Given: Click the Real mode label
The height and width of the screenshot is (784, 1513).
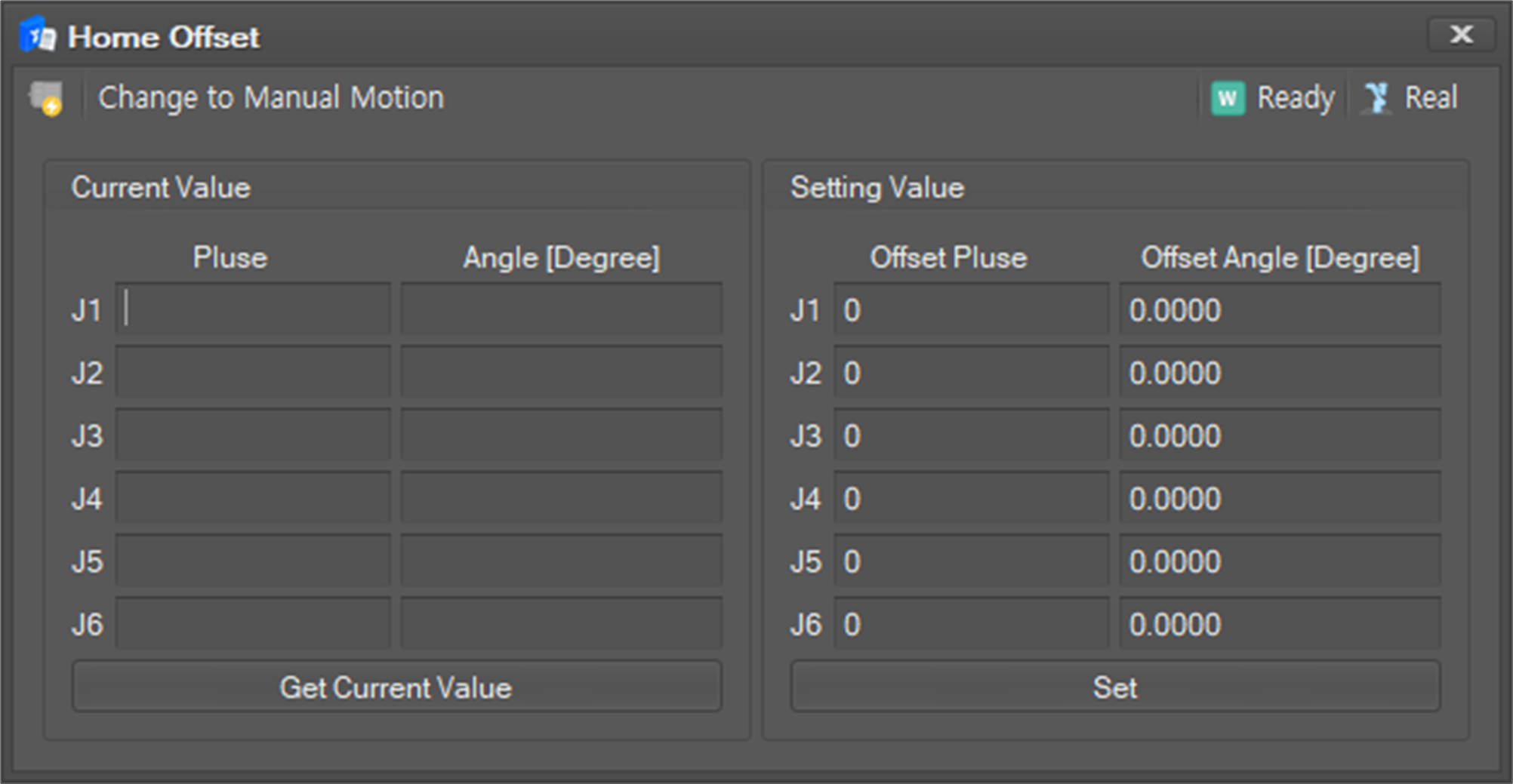Looking at the screenshot, I should pos(1431,98).
